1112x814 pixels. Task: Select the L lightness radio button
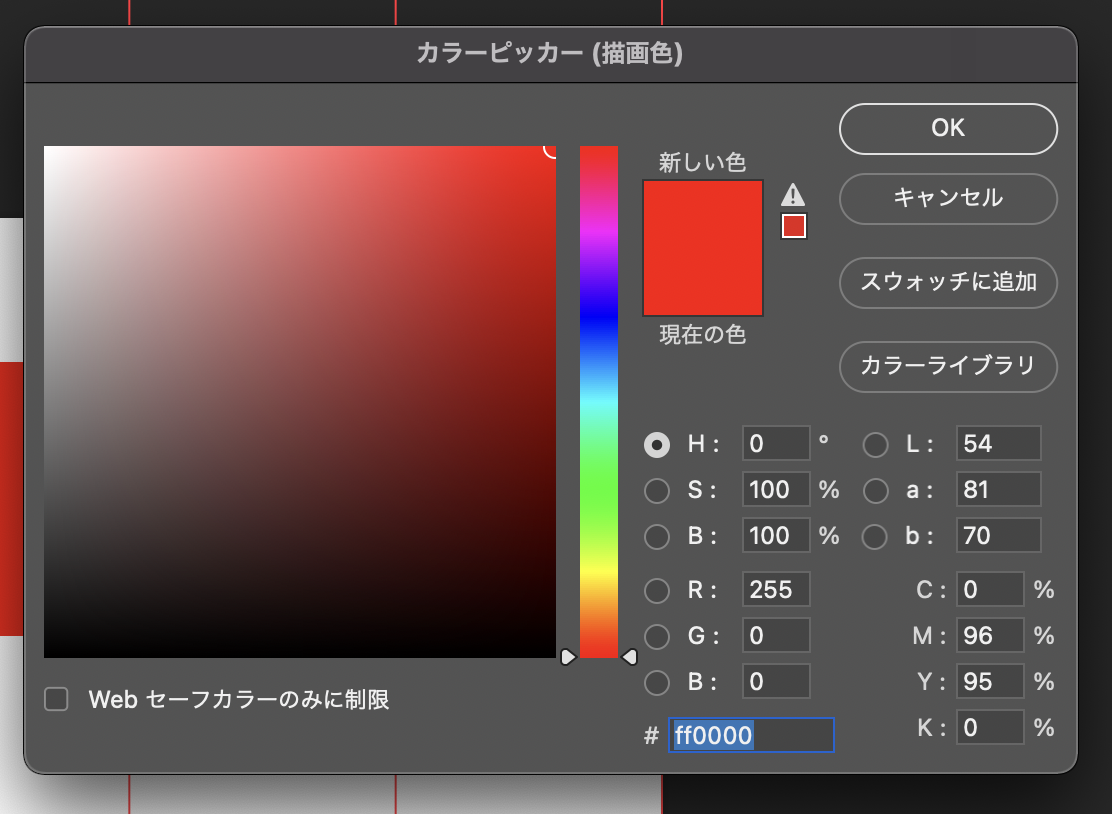click(875, 444)
